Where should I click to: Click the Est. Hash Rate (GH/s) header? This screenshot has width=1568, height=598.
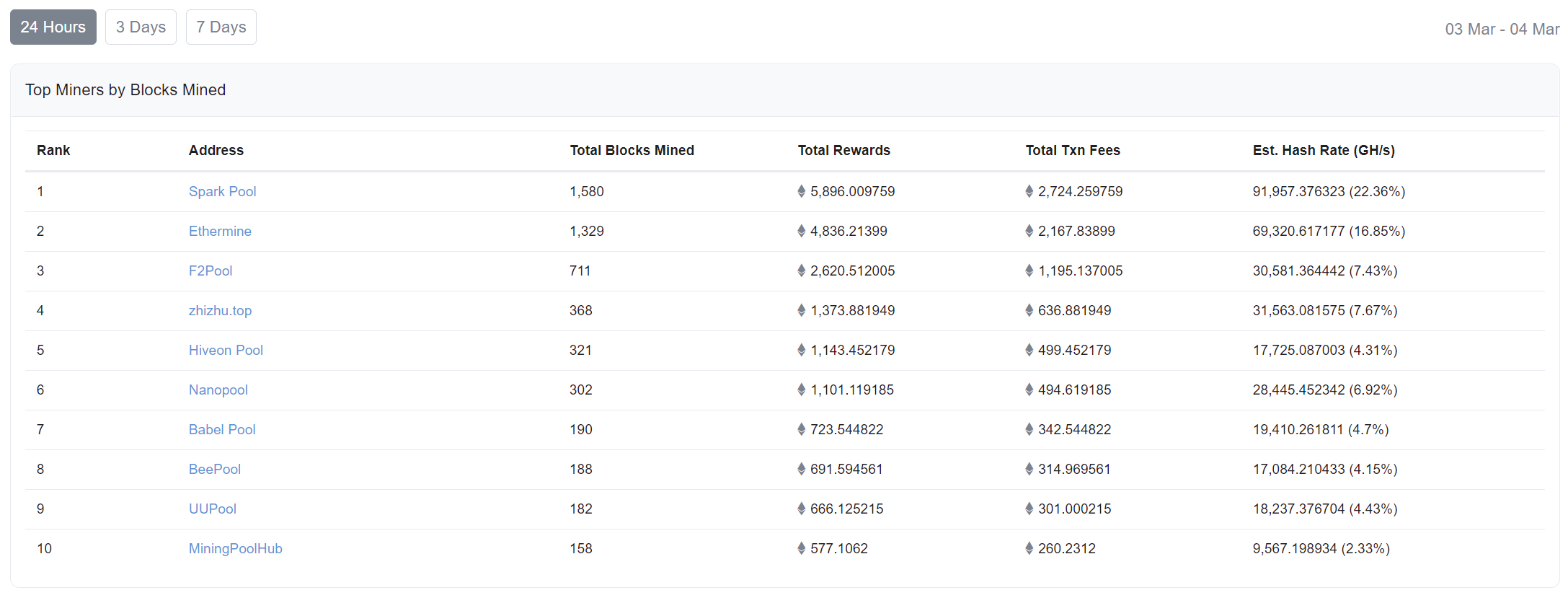pyautogui.click(x=1324, y=151)
